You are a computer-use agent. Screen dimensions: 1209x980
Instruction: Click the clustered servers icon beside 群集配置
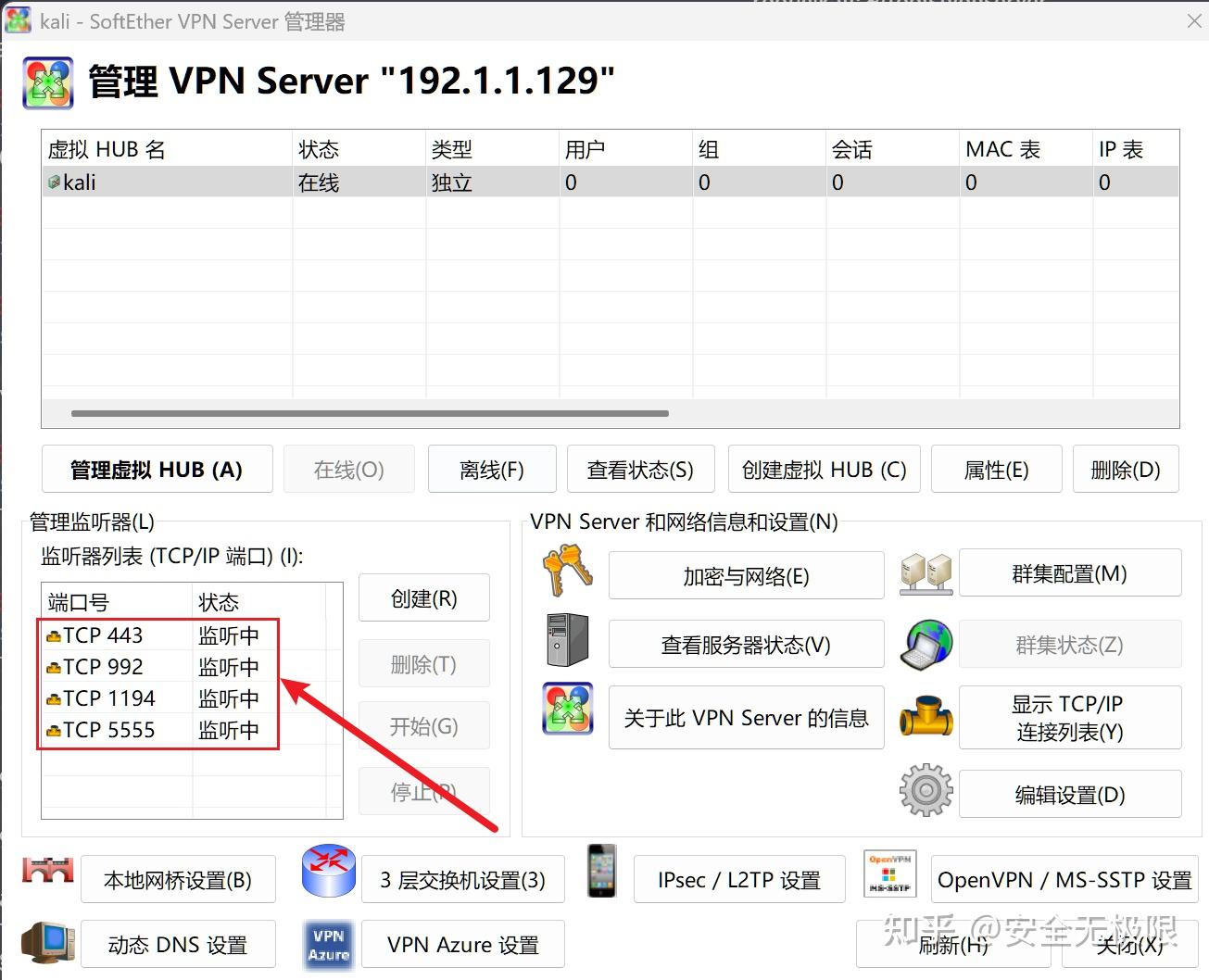coord(924,572)
